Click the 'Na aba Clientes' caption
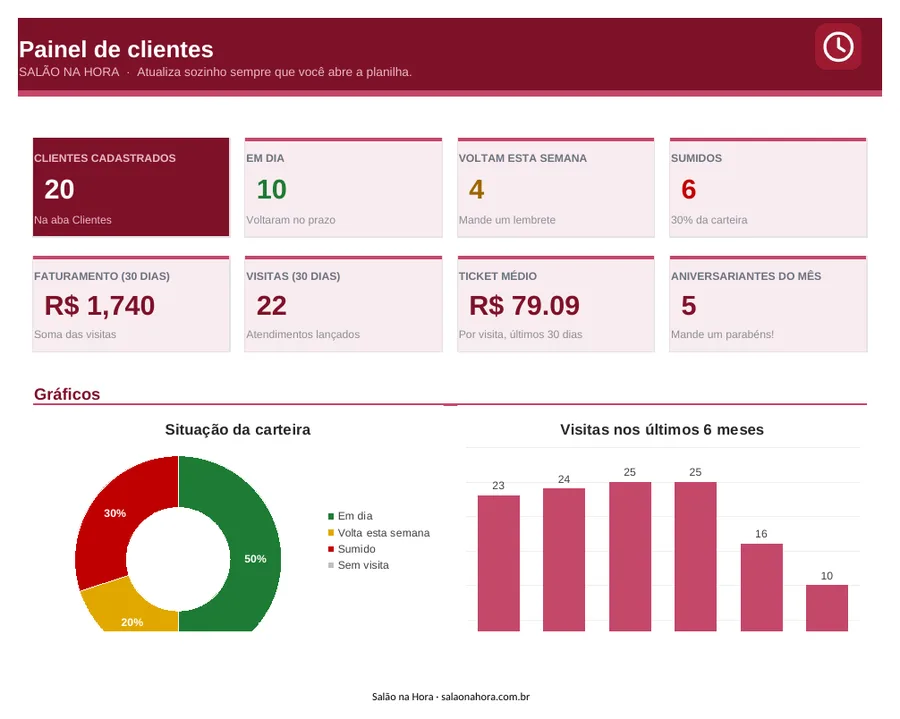 pos(72,220)
